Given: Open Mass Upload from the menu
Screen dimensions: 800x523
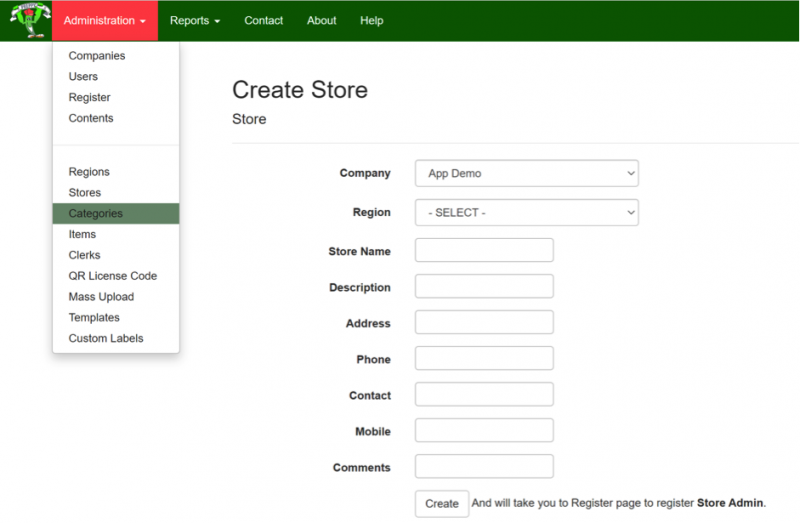Looking at the screenshot, I should (x=101, y=297).
